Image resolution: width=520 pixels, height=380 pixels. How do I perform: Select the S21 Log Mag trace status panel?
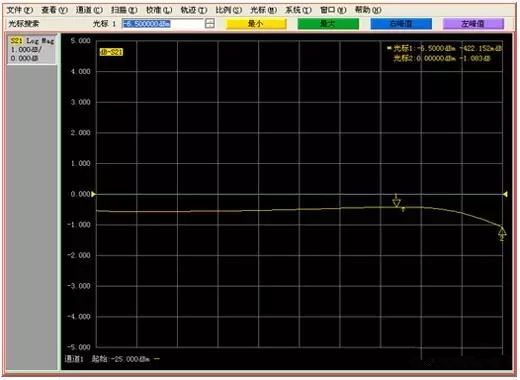click(x=32, y=49)
